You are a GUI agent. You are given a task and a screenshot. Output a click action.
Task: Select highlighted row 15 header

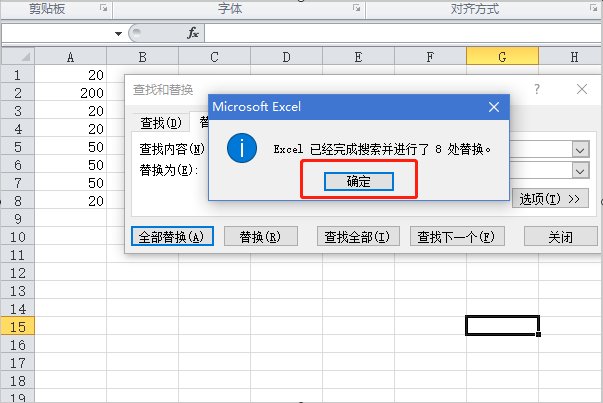pos(18,327)
